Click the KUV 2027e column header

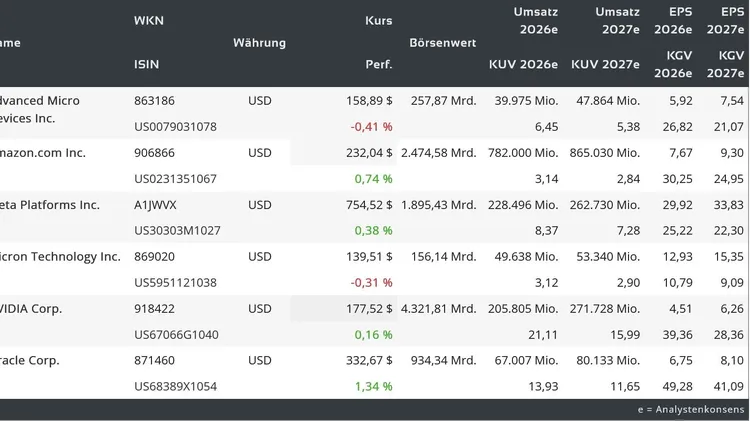605,65
